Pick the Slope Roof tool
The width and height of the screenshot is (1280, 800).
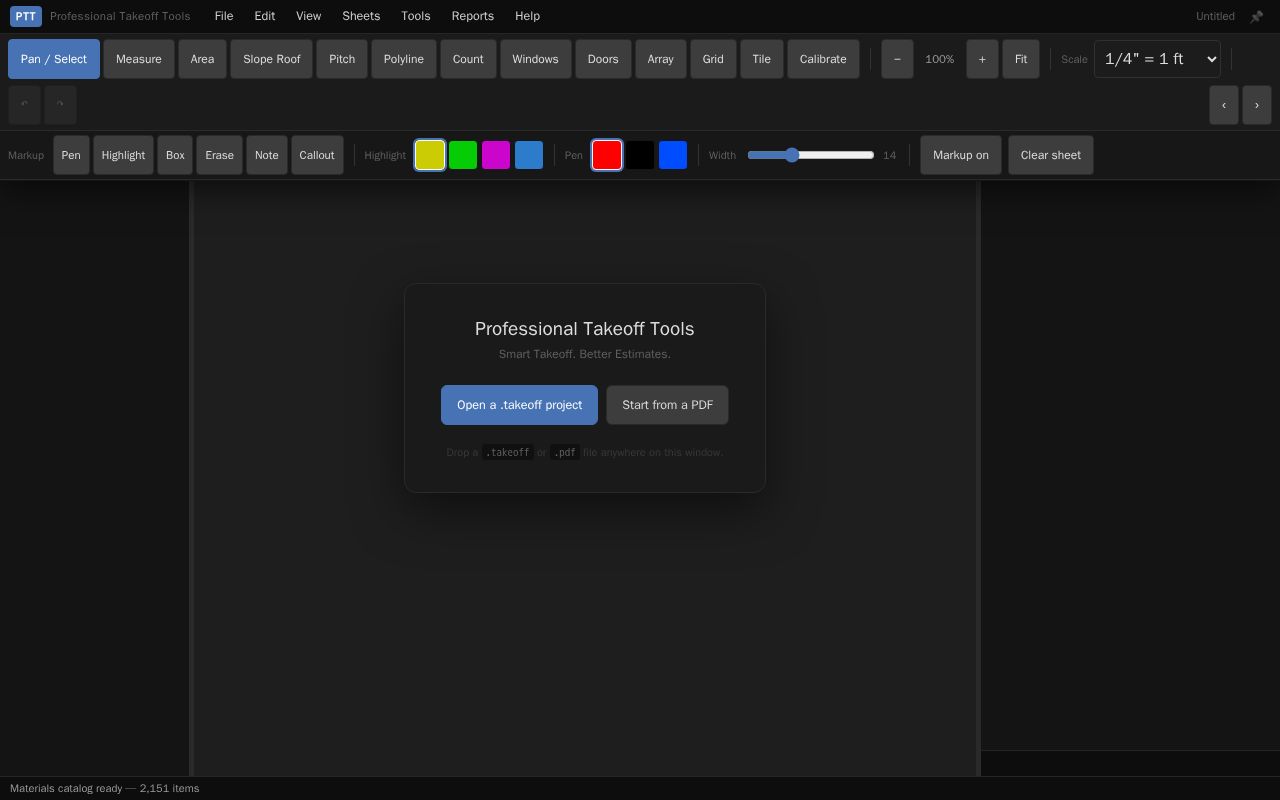click(x=272, y=59)
